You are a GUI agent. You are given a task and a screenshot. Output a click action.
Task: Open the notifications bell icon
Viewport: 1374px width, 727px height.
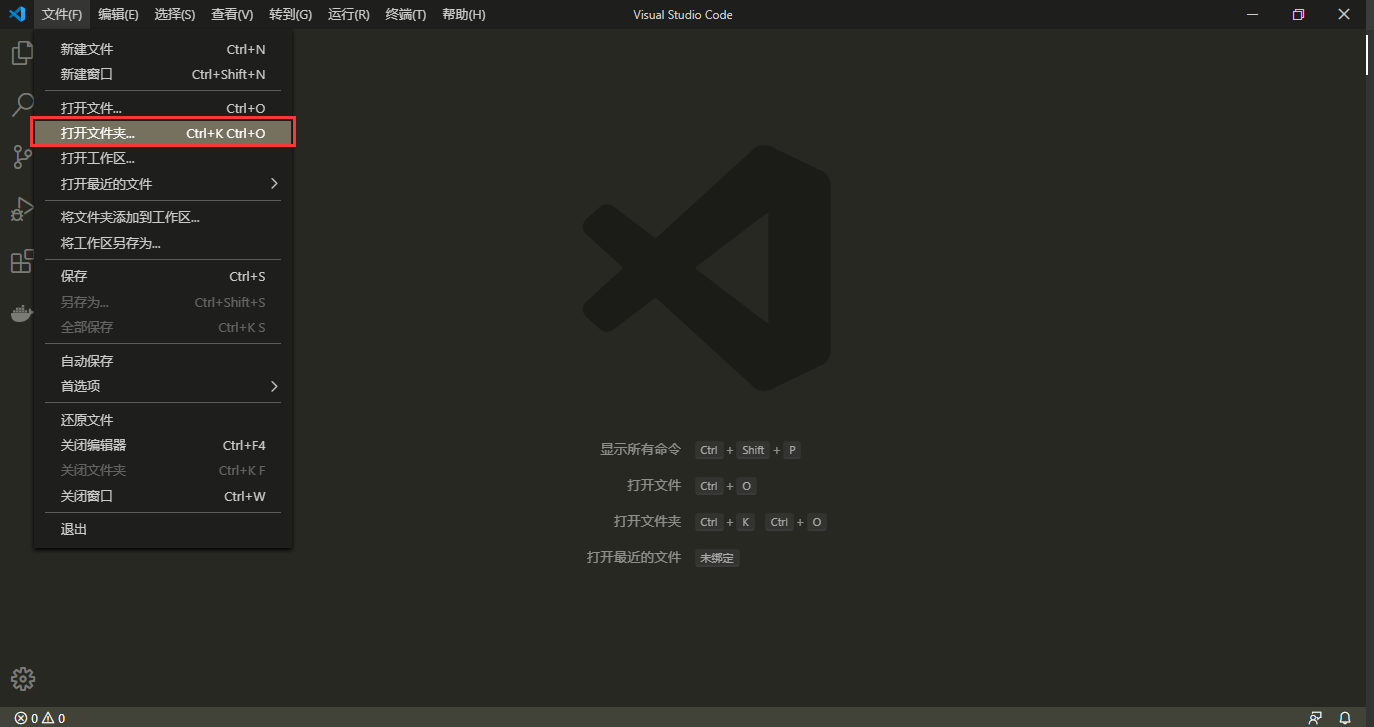(1345, 718)
